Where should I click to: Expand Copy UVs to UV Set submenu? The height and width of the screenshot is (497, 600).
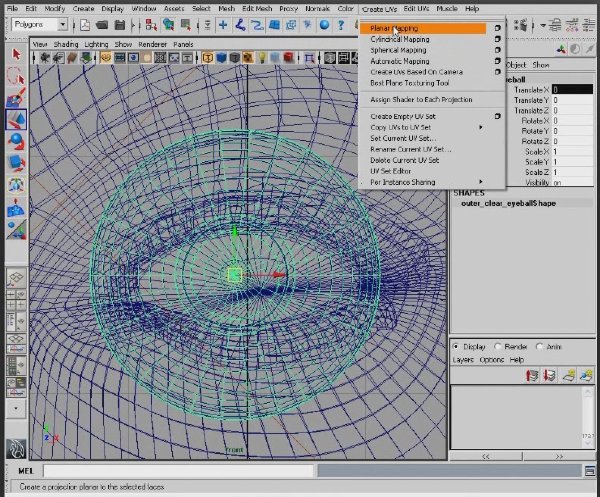(481, 127)
